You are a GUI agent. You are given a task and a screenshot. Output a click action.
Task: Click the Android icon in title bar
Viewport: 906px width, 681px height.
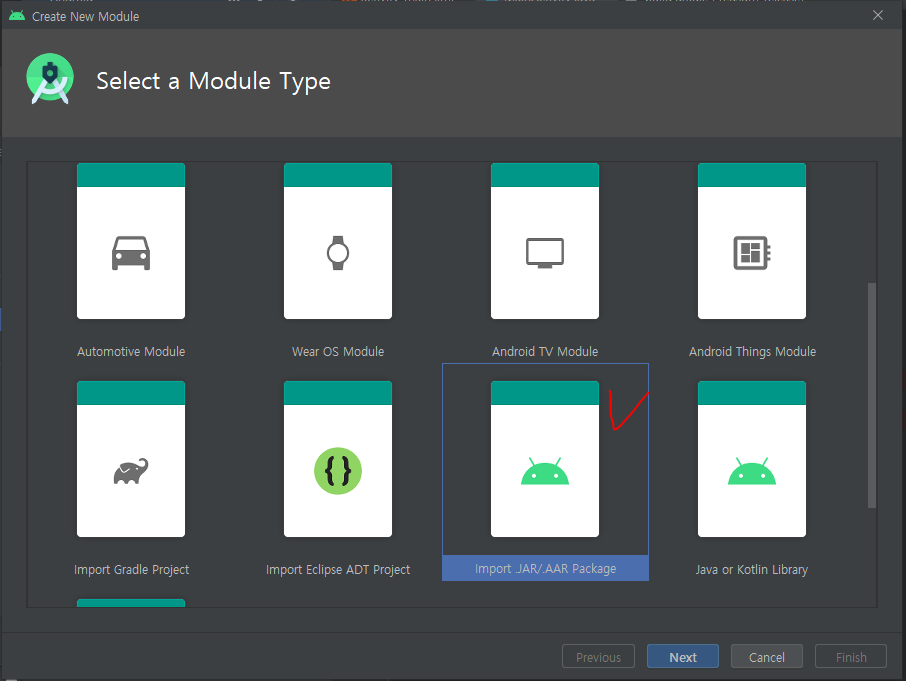click(17, 16)
